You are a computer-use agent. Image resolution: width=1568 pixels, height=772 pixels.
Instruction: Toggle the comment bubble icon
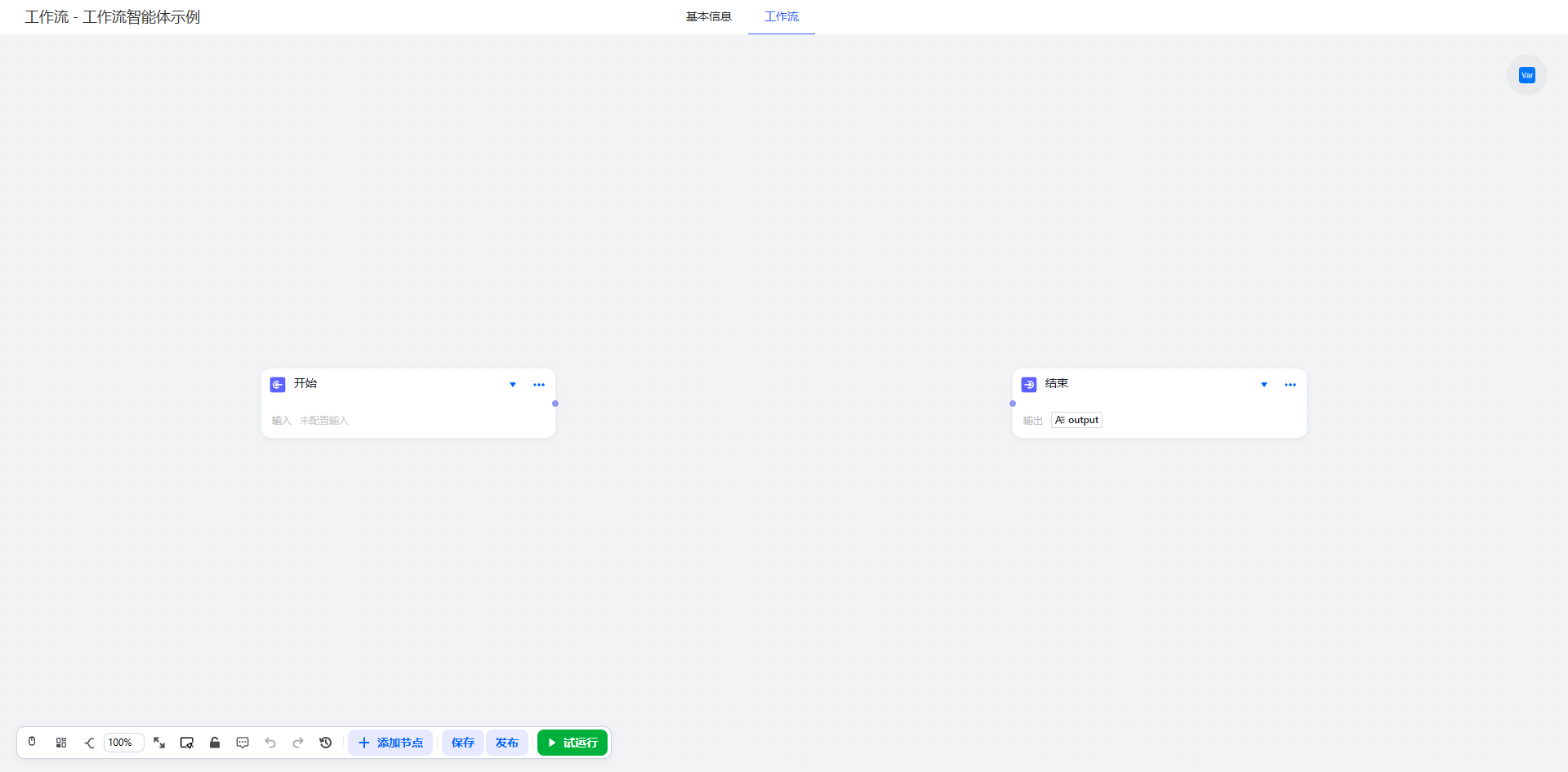(243, 743)
